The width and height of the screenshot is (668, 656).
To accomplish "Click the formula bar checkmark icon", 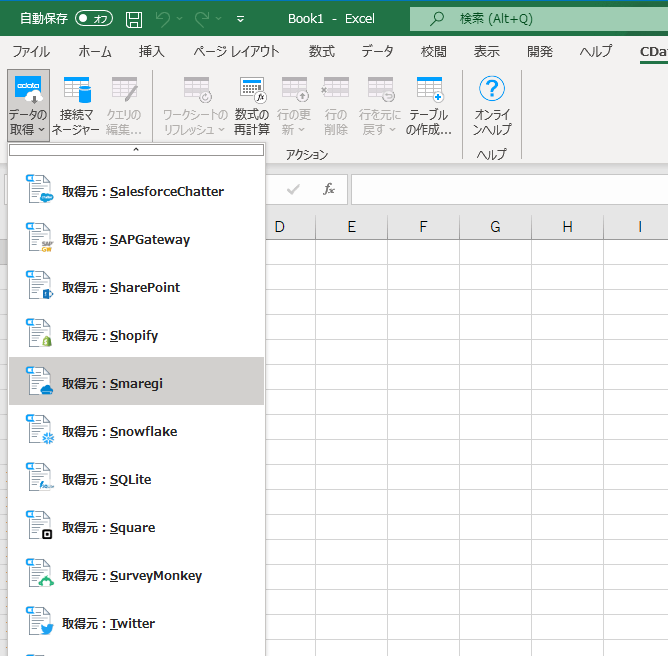I will 293,189.
